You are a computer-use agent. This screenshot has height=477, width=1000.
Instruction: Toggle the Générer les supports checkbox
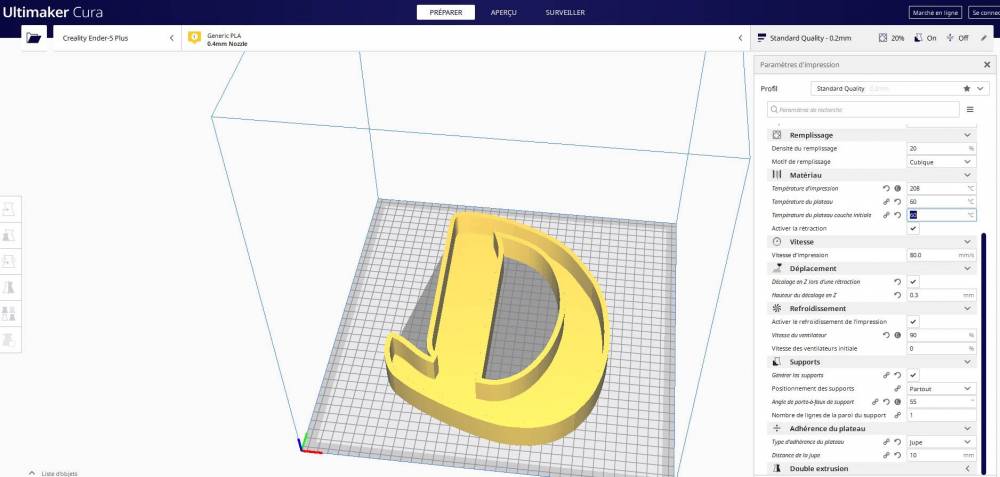pyautogui.click(x=913, y=375)
